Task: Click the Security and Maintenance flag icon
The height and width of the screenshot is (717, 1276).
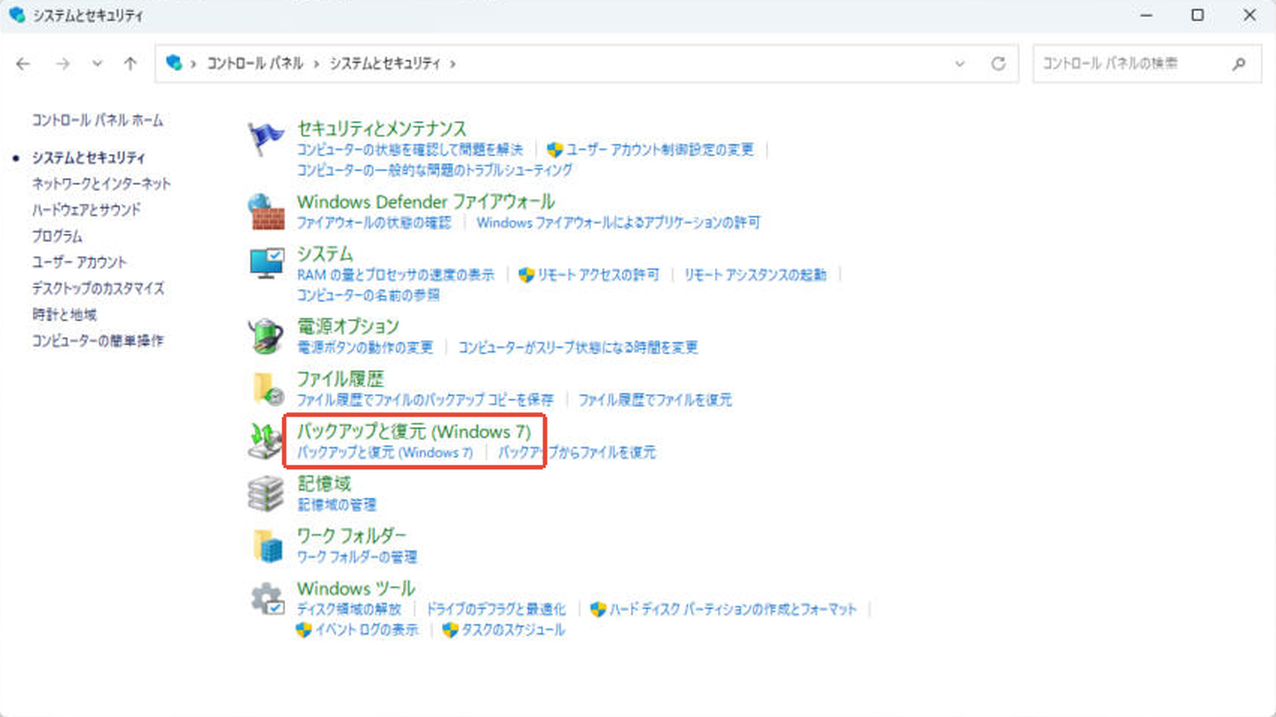Action: (266, 138)
